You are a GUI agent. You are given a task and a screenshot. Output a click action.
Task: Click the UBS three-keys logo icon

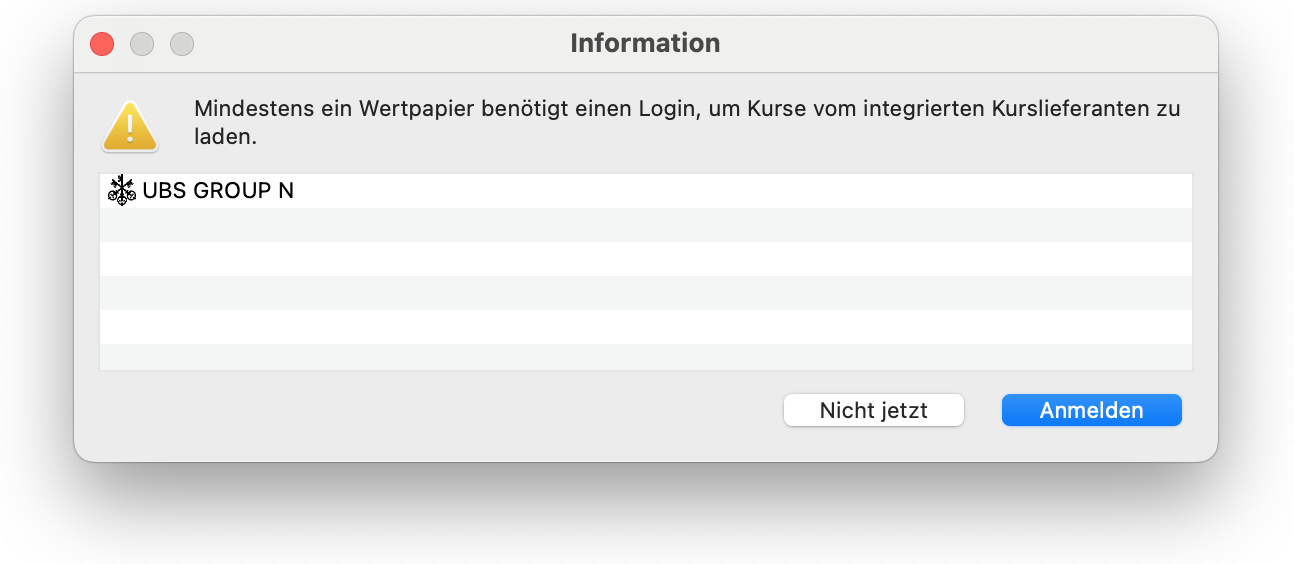(121, 190)
